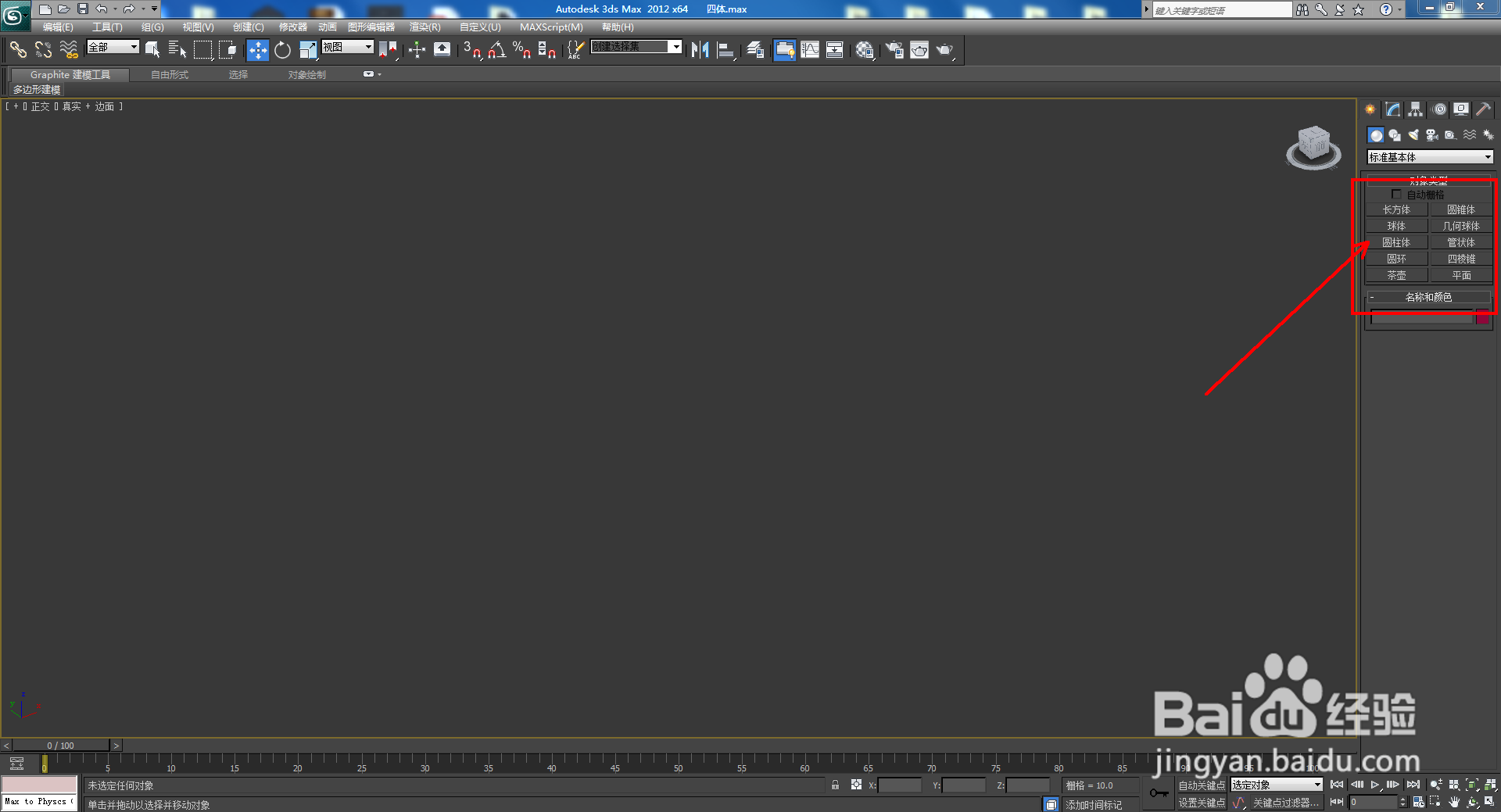Viewport: 1501px width, 812px height.
Task: Open the 创建(C) menu
Action: pyautogui.click(x=248, y=27)
